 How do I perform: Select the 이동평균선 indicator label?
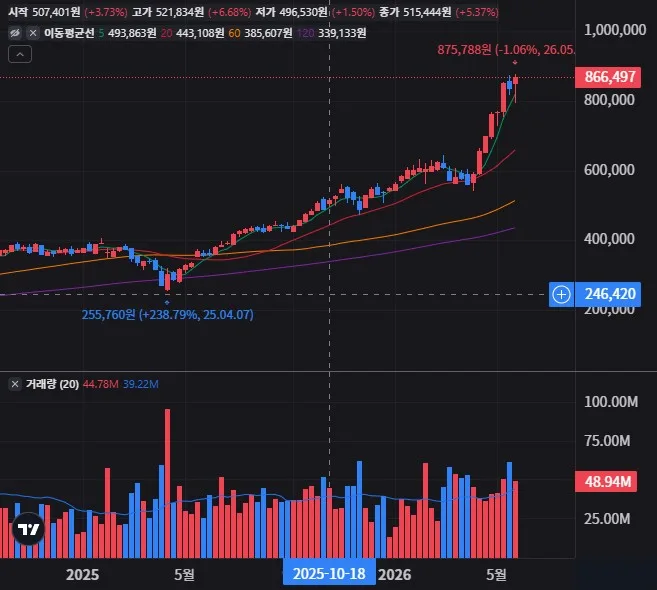coord(69,33)
